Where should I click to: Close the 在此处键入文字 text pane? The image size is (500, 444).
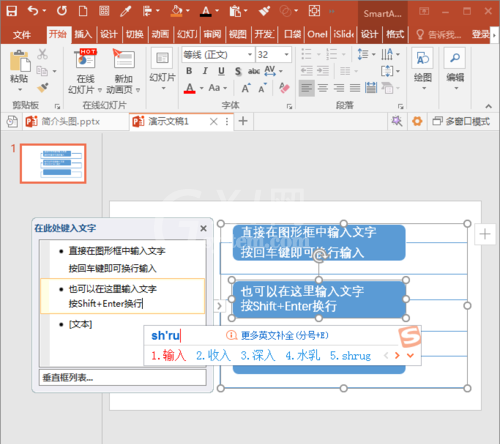click(x=203, y=228)
